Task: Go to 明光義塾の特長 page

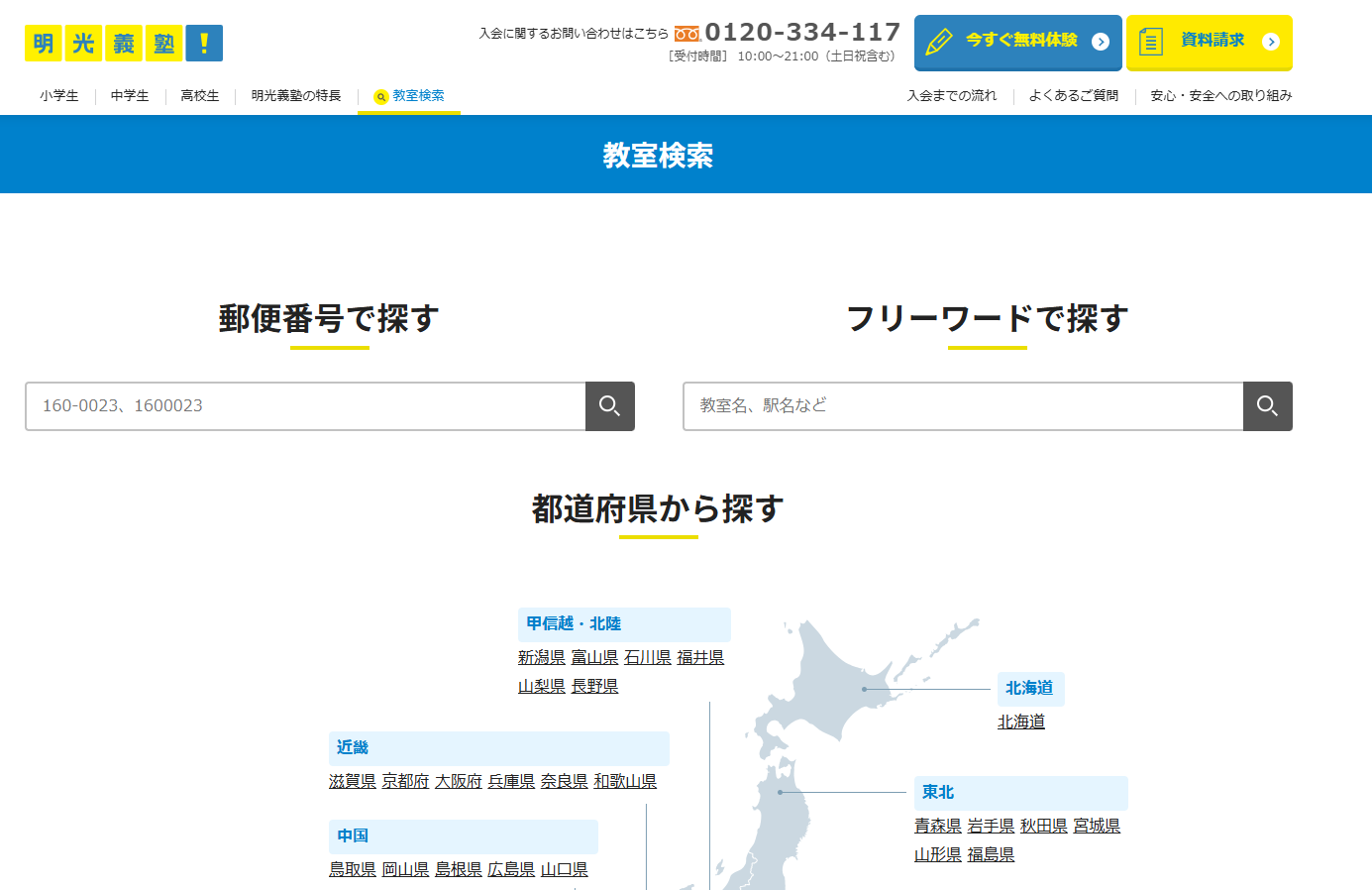Action: (296, 96)
